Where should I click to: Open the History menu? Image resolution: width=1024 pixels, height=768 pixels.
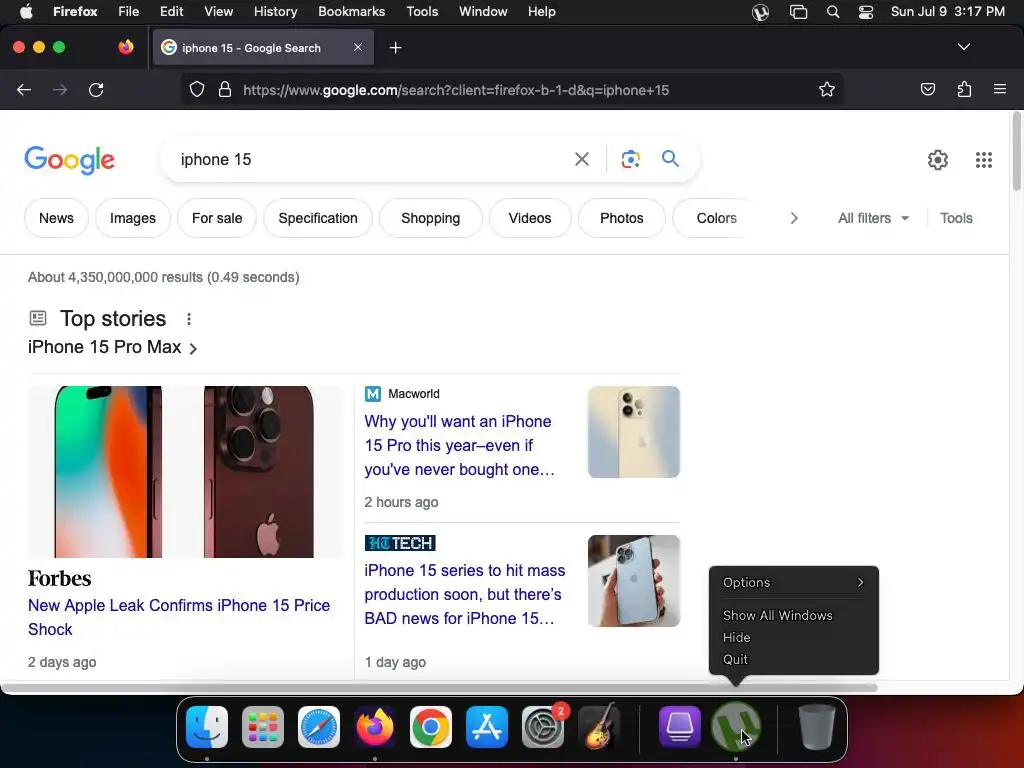tap(275, 12)
